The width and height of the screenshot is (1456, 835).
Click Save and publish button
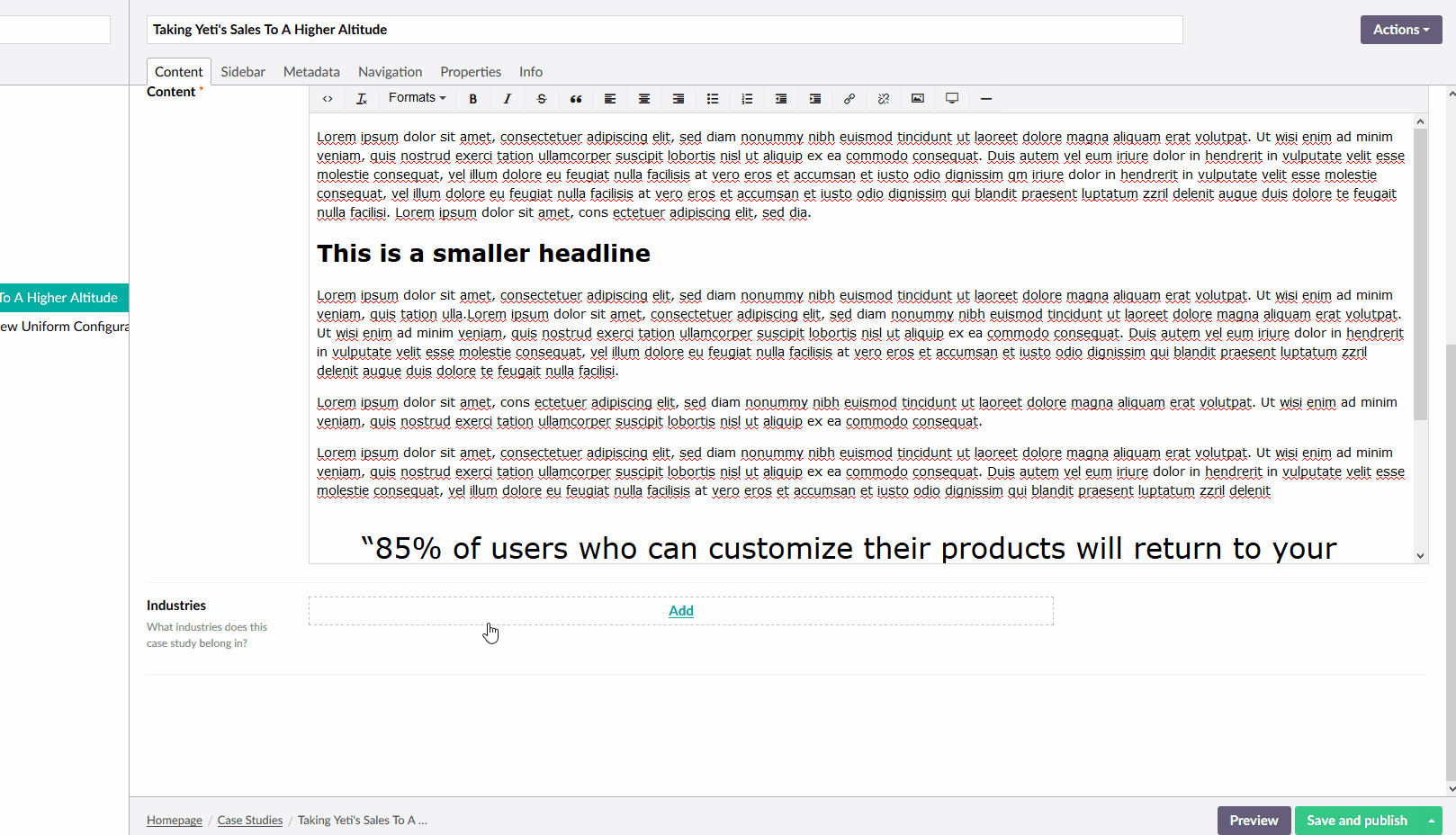(1357, 821)
